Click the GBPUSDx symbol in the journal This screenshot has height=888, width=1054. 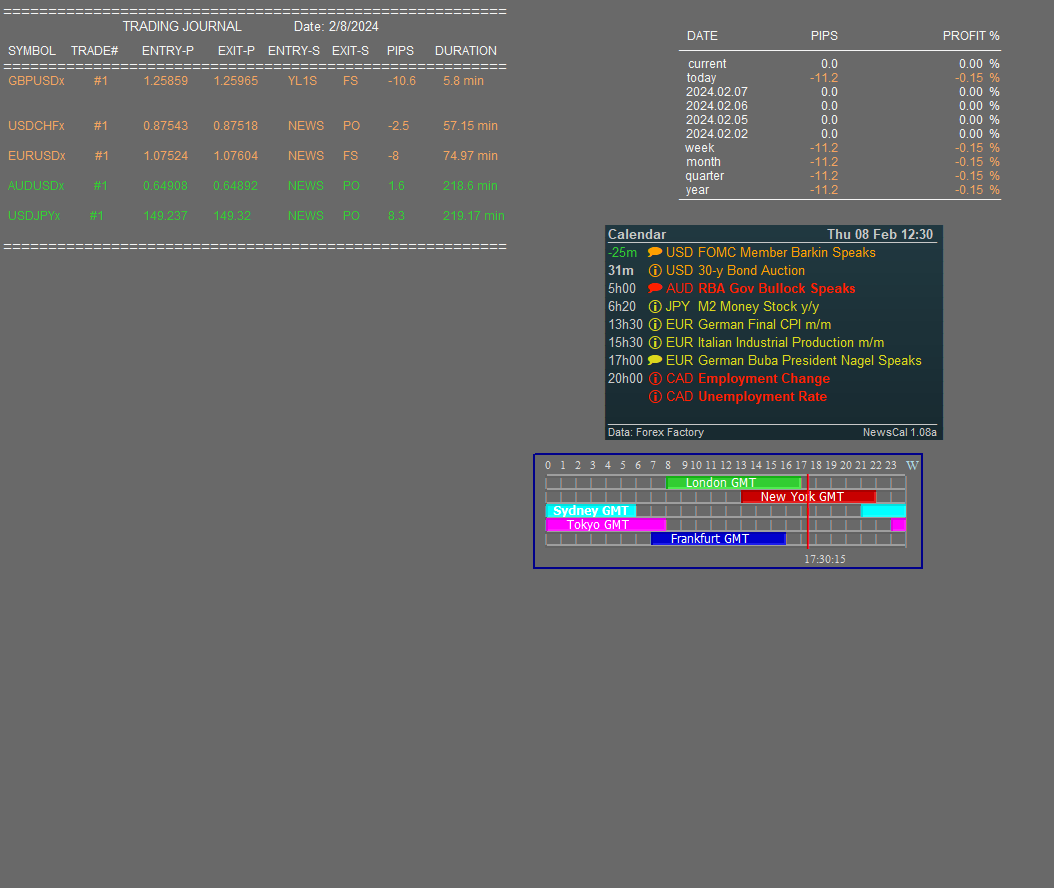[x=36, y=81]
